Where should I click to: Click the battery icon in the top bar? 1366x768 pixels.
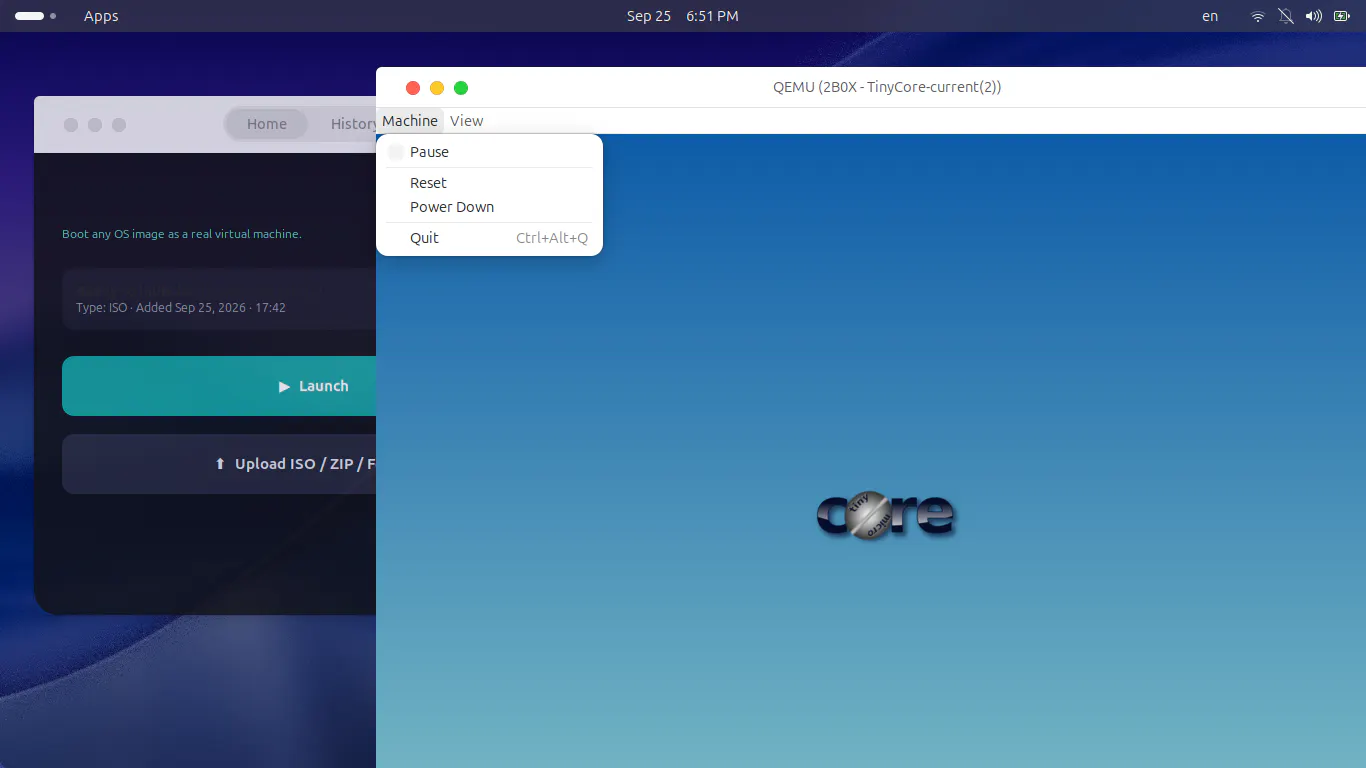coord(1342,16)
